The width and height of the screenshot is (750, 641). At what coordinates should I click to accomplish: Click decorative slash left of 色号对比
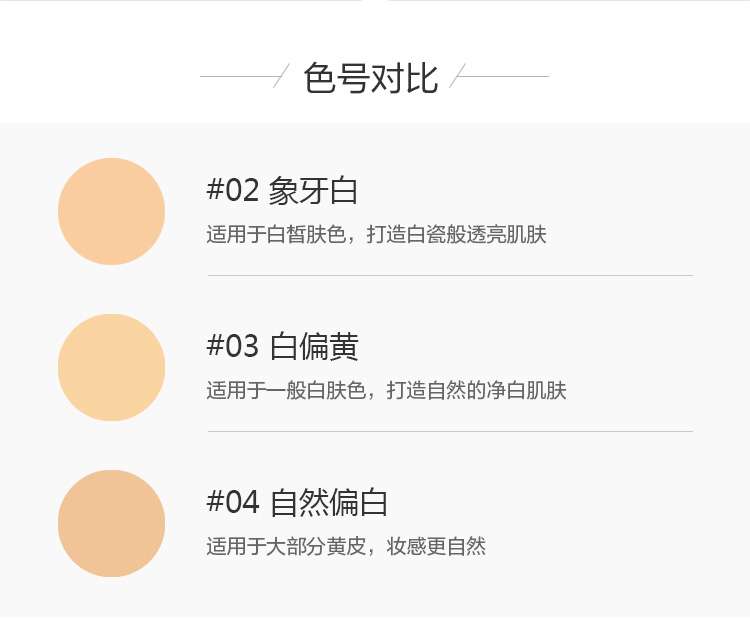pos(281,76)
